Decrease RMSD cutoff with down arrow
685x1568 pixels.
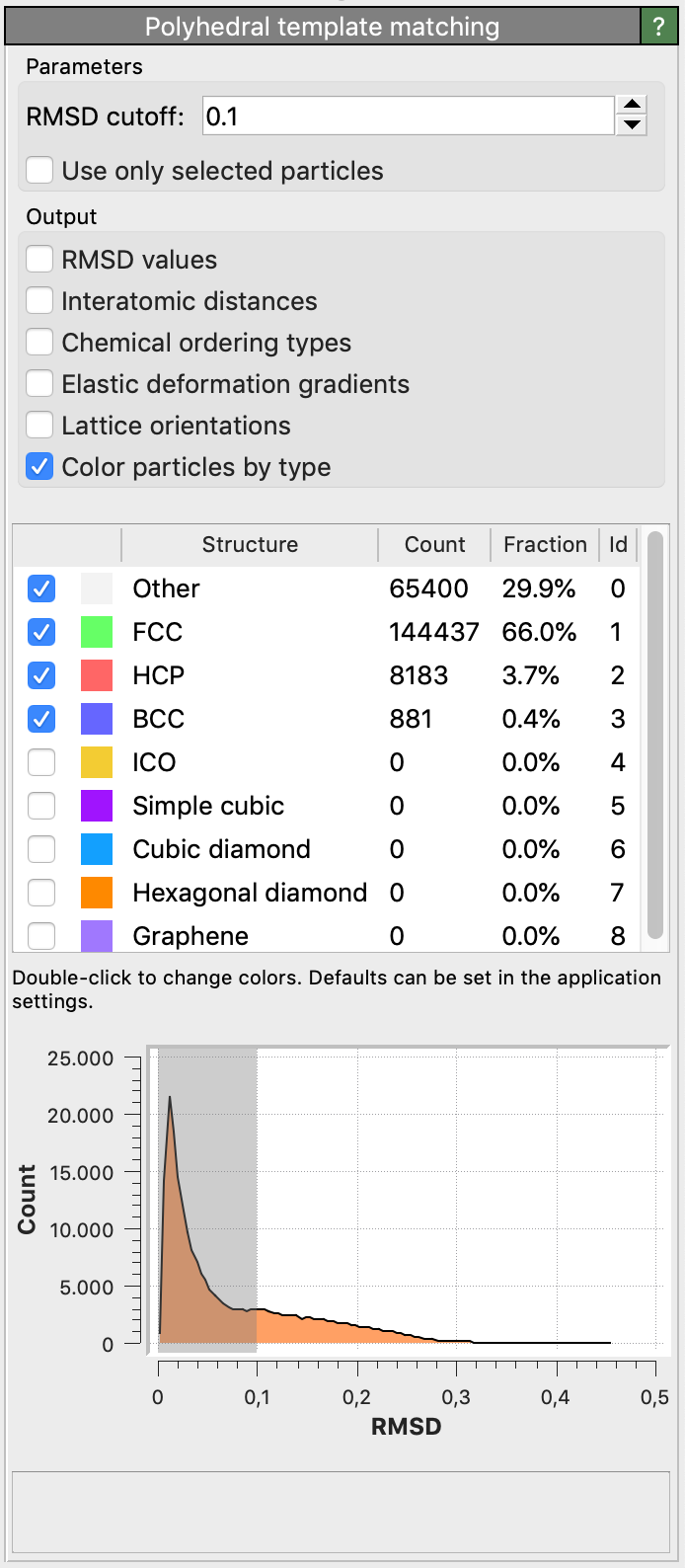pos(632,126)
